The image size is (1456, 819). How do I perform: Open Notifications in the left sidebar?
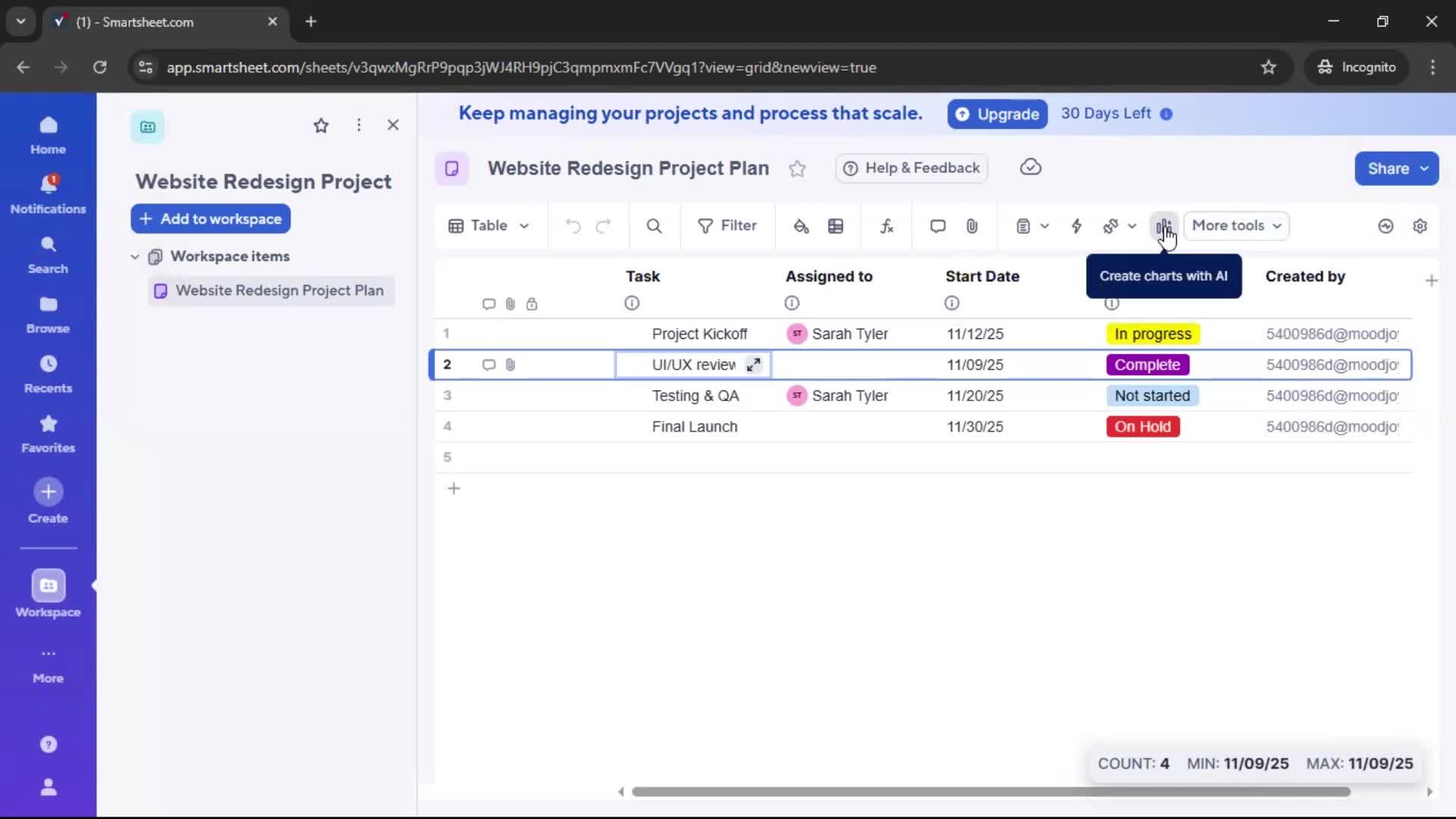(x=48, y=193)
